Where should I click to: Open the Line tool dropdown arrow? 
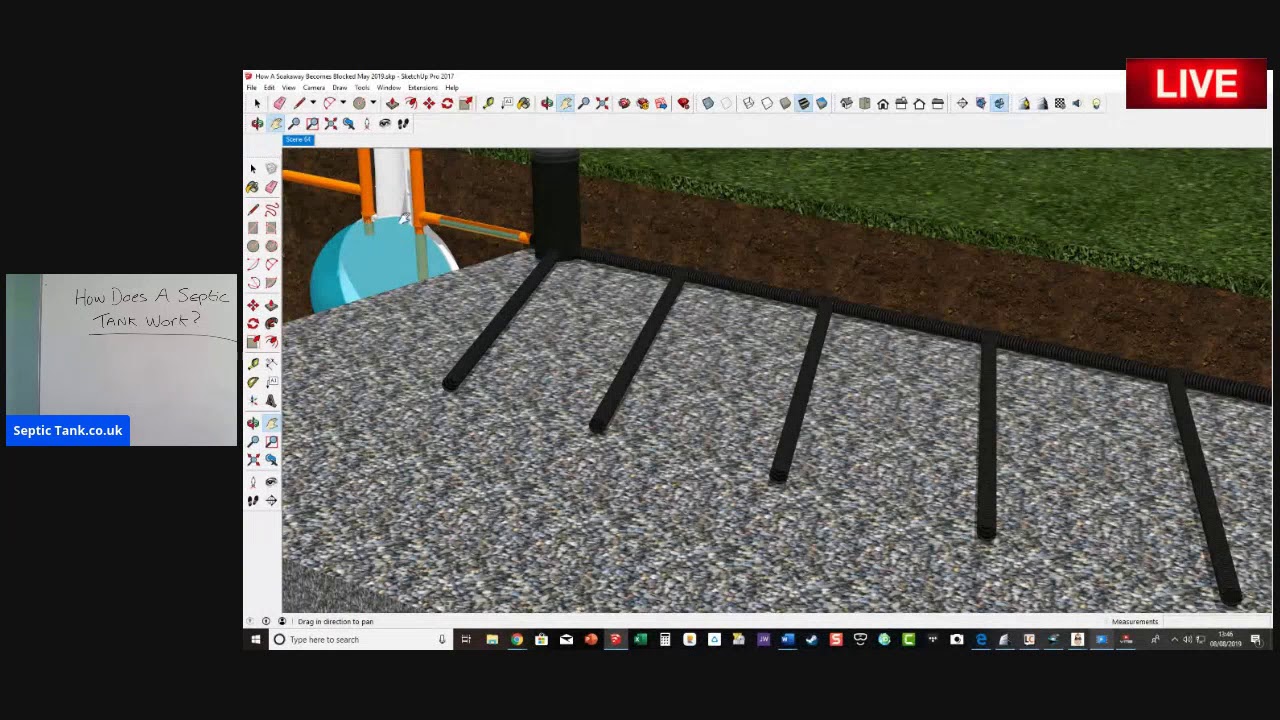click(313, 103)
